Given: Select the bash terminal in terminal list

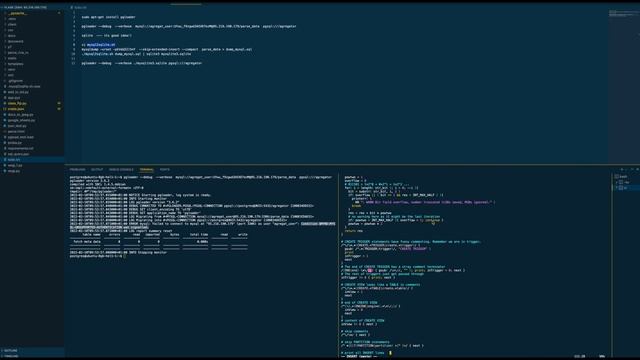Looking at the screenshot, I should tap(623, 177).
